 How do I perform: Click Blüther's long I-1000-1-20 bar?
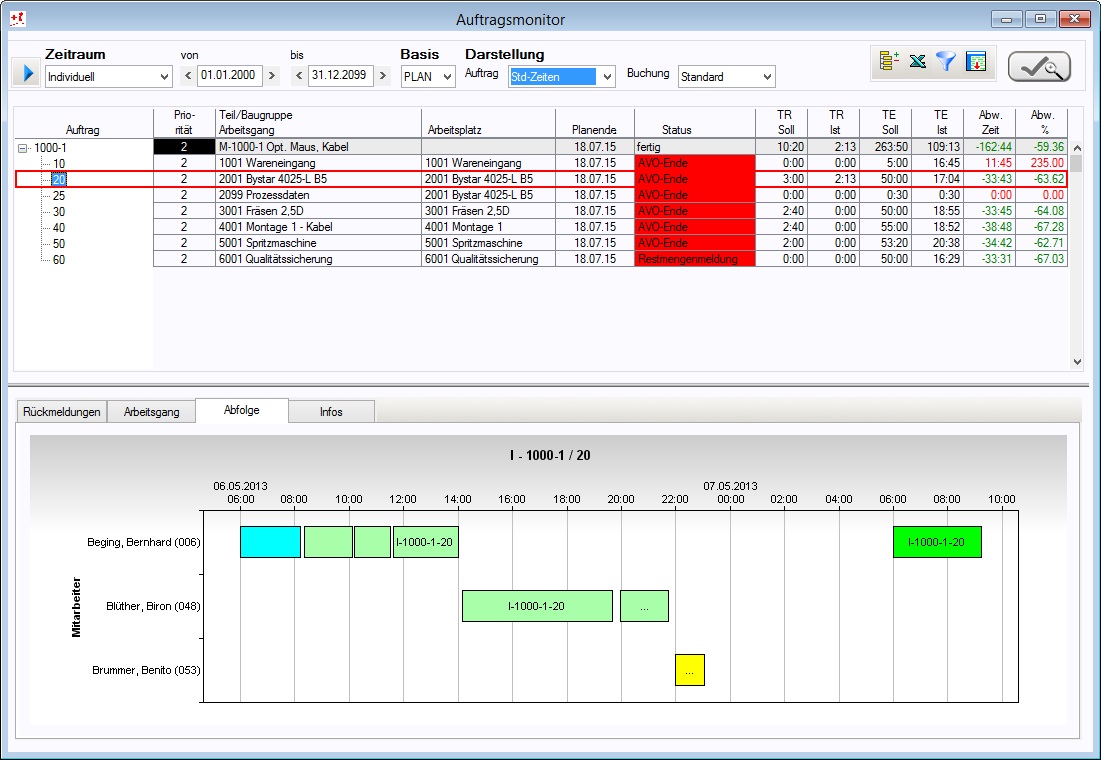click(537, 606)
